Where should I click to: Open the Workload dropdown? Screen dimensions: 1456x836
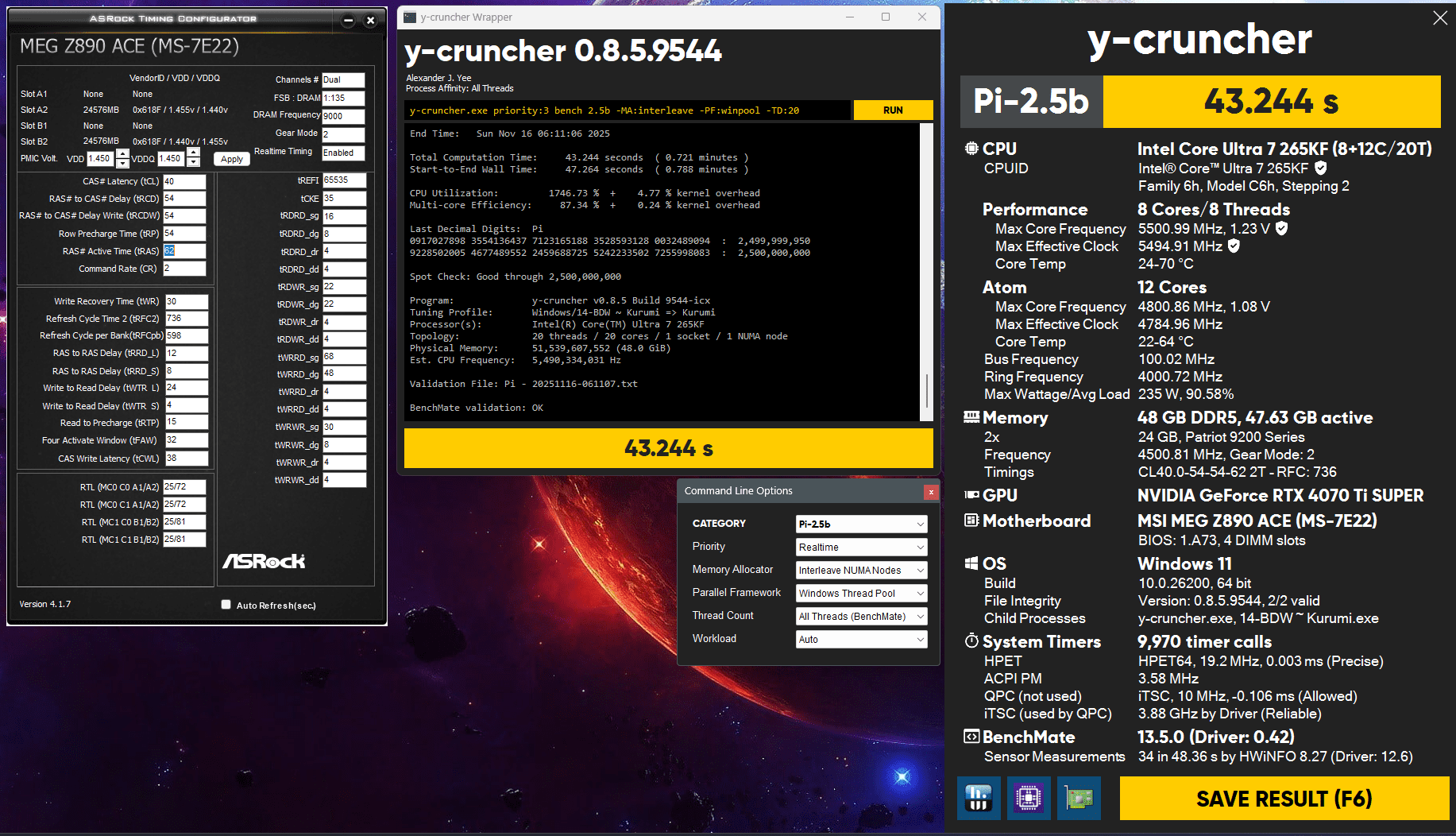[x=861, y=639]
